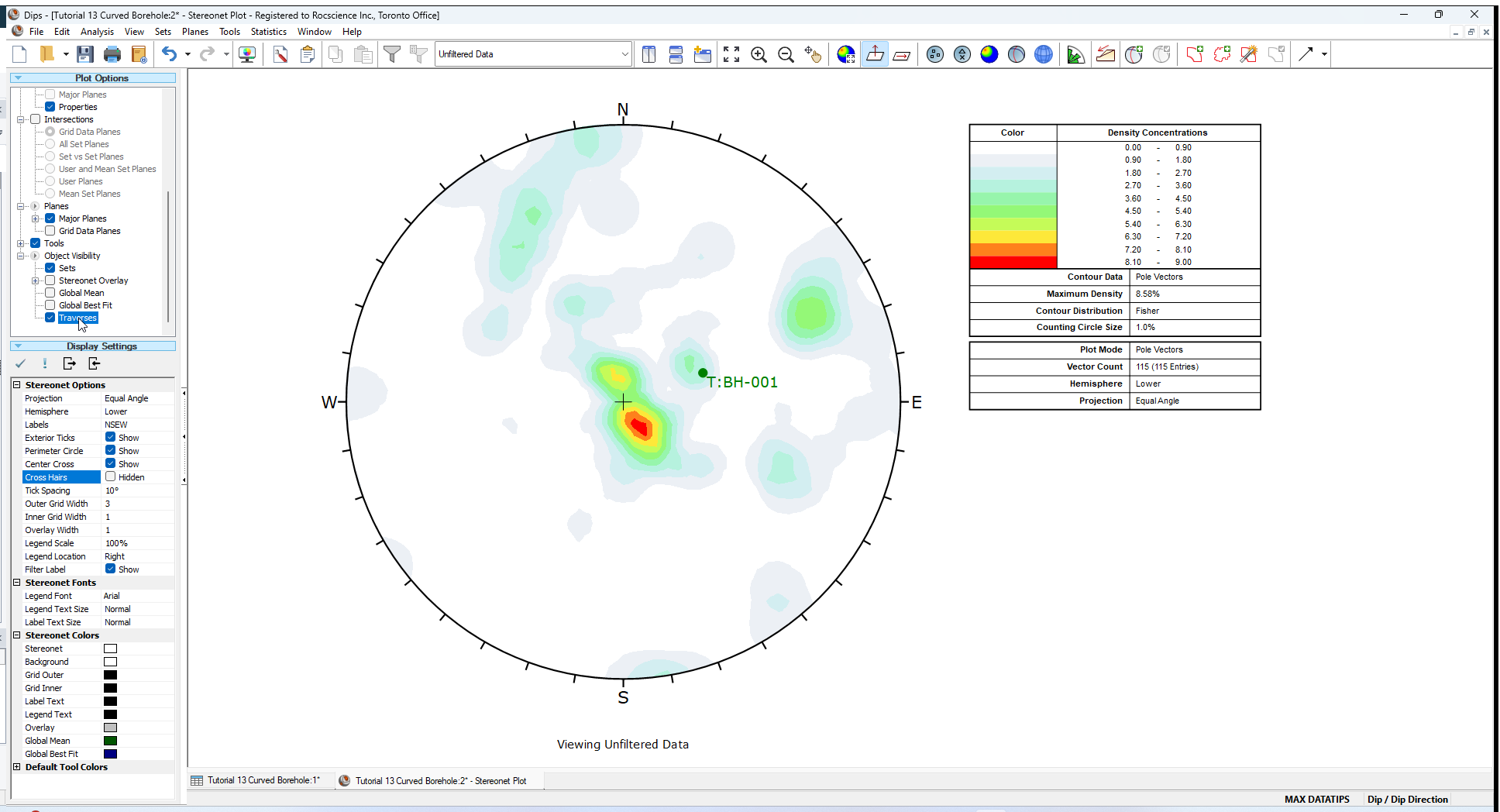Collapse the Stereonet Colors section
This screenshot has height=812, width=1500.
pyautogui.click(x=17, y=635)
